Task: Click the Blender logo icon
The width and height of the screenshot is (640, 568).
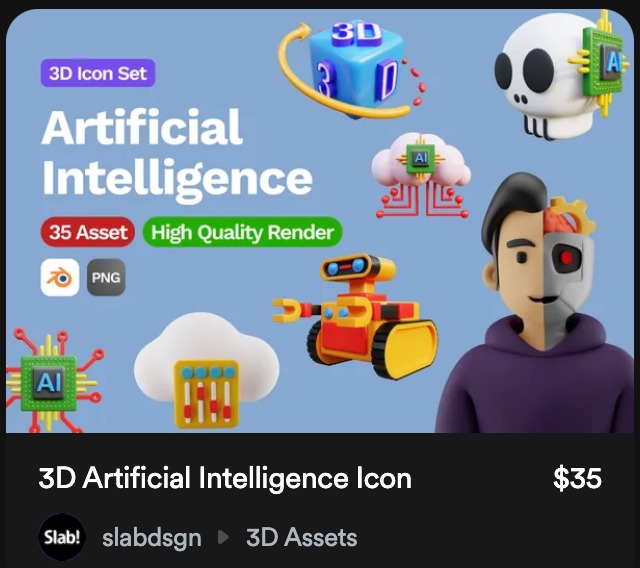Action: (60, 277)
